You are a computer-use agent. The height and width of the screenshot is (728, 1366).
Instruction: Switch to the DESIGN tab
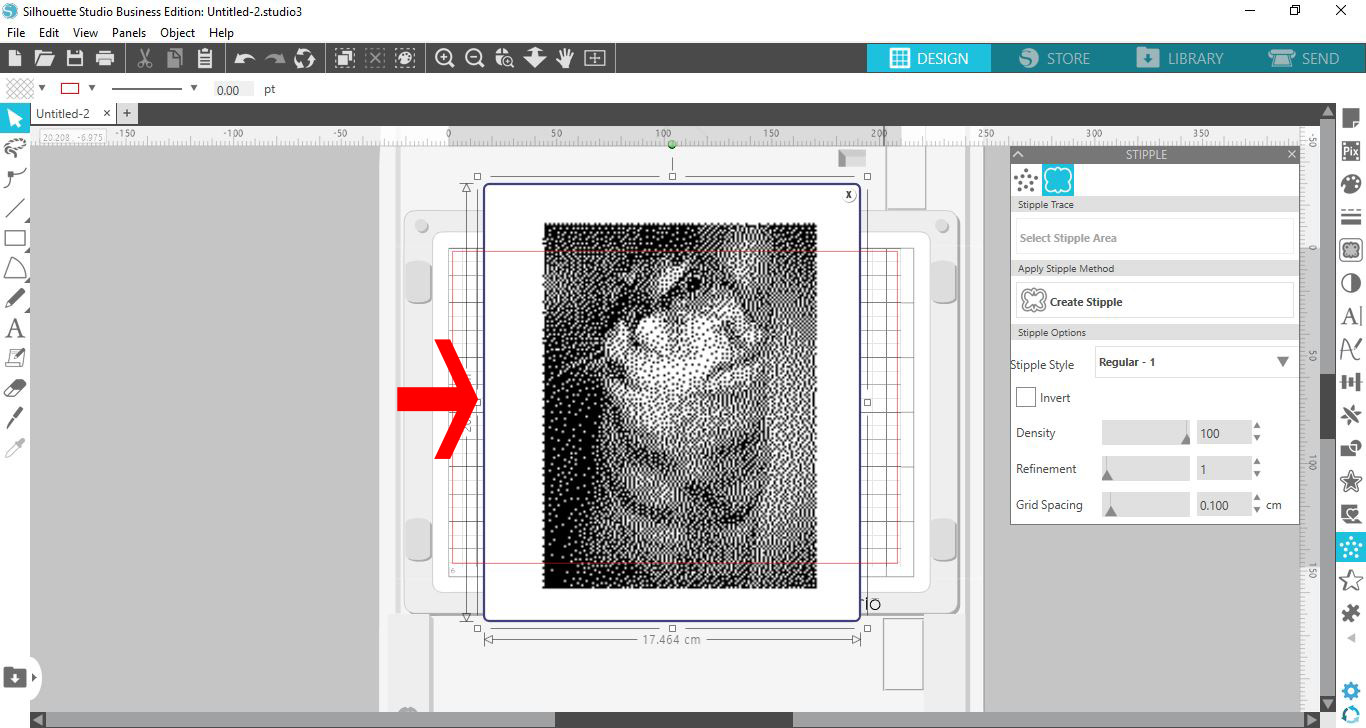(929, 58)
